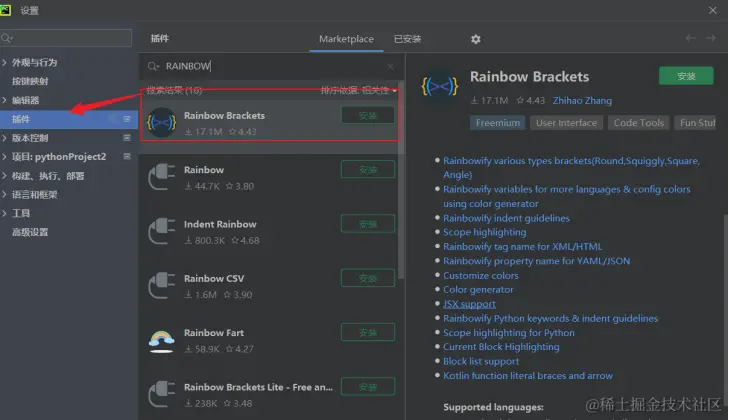Viewport: 729px width, 420px height.
Task: Expand the 语言和框架 section
Action: [x=4, y=194]
